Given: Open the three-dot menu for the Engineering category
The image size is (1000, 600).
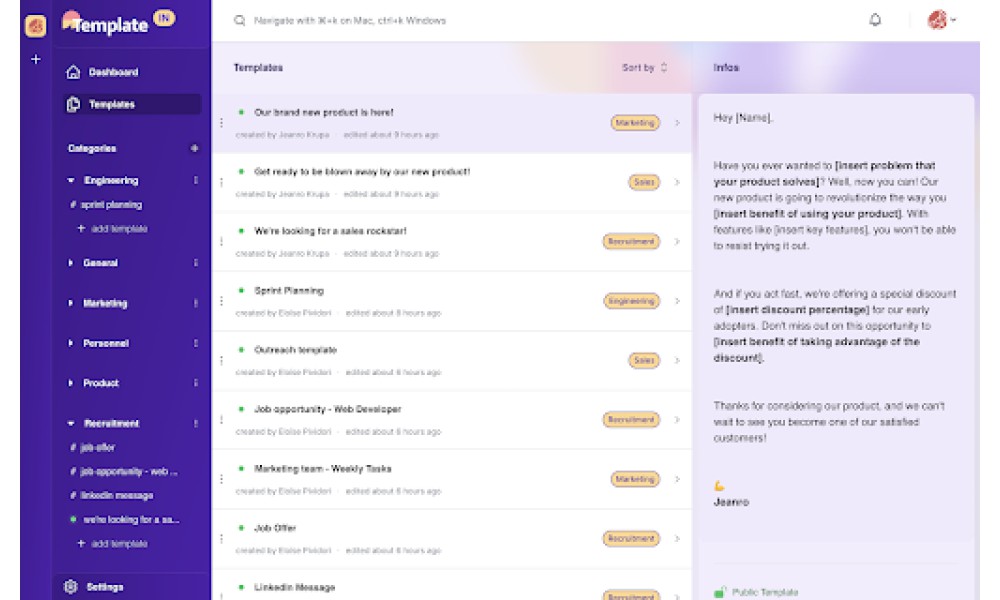Looking at the screenshot, I should tap(196, 180).
